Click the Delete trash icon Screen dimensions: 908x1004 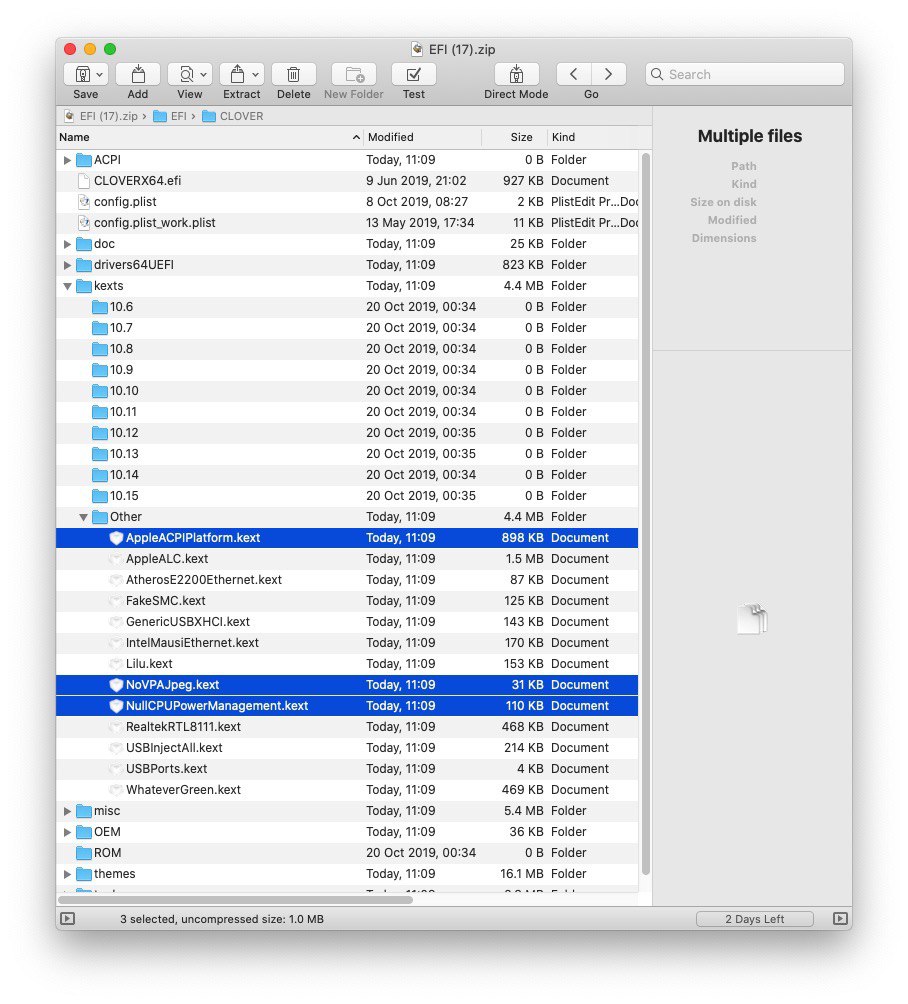click(293, 74)
